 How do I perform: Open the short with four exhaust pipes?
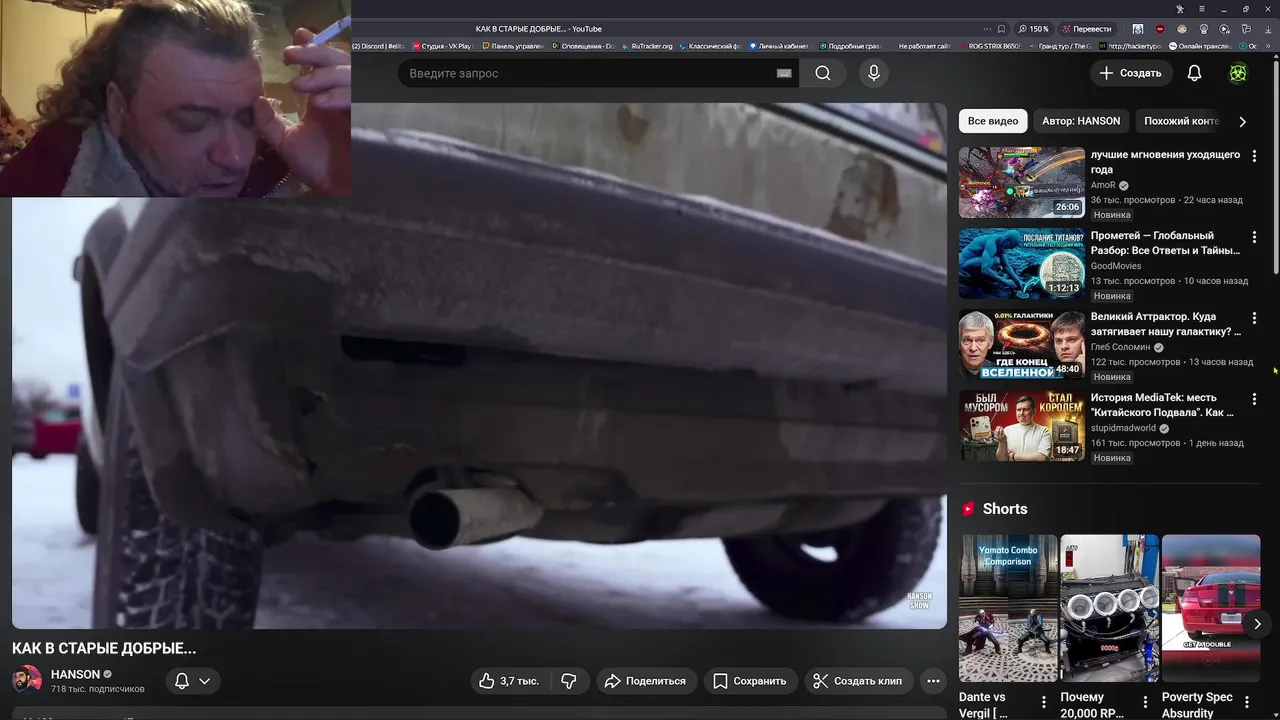click(x=1109, y=608)
